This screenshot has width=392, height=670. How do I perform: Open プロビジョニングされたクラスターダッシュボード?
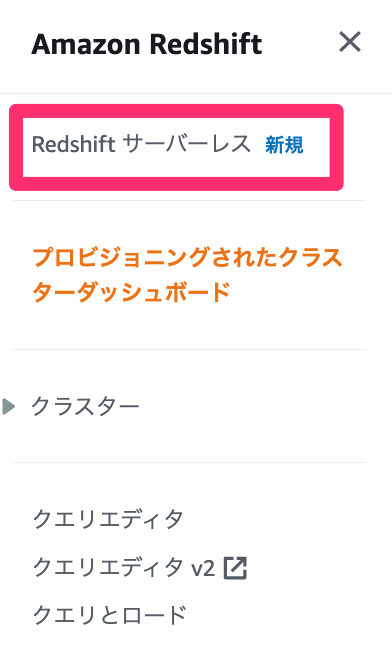click(187, 275)
